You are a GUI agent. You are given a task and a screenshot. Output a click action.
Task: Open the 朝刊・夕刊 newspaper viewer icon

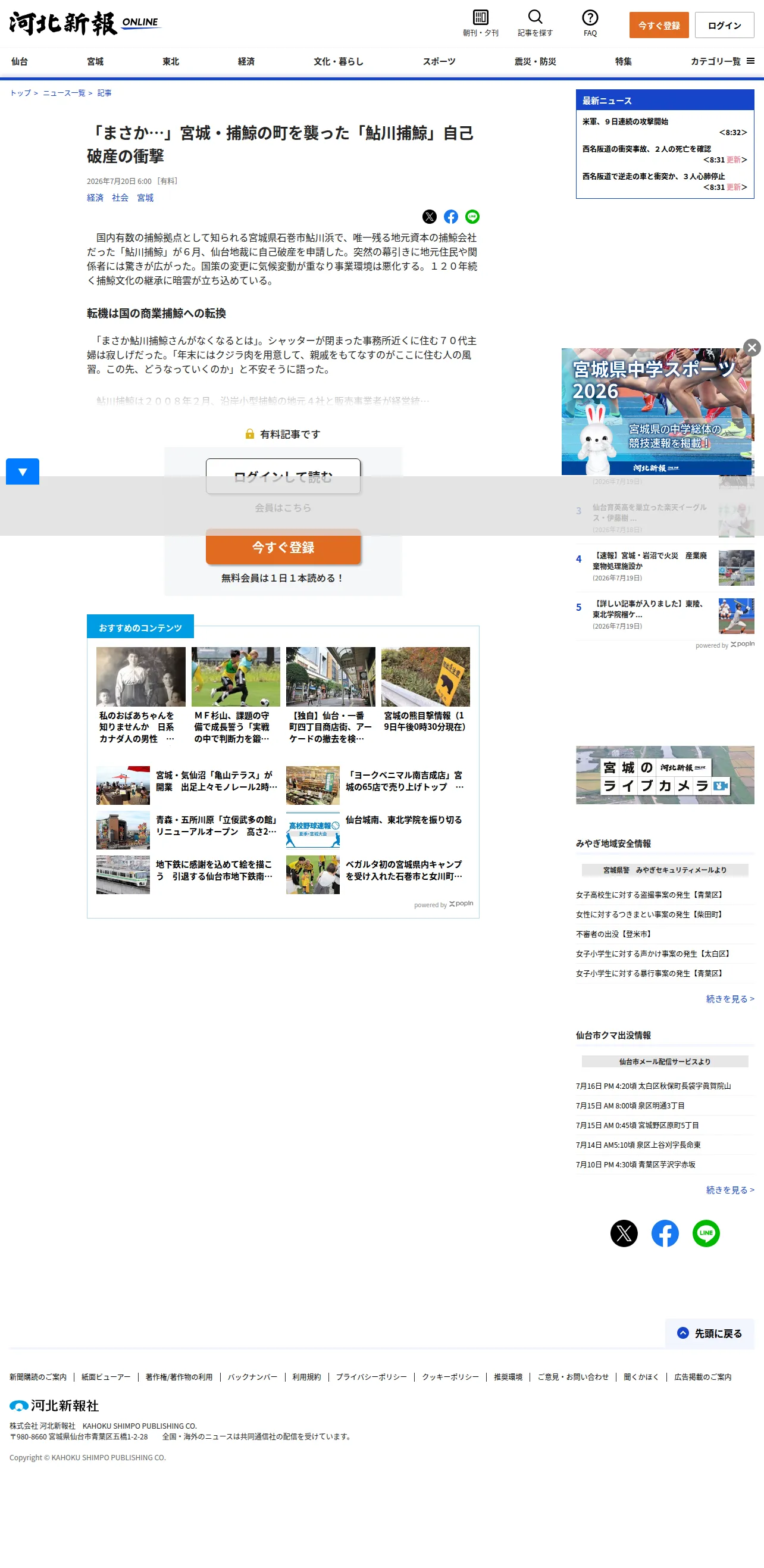point(481,23)
